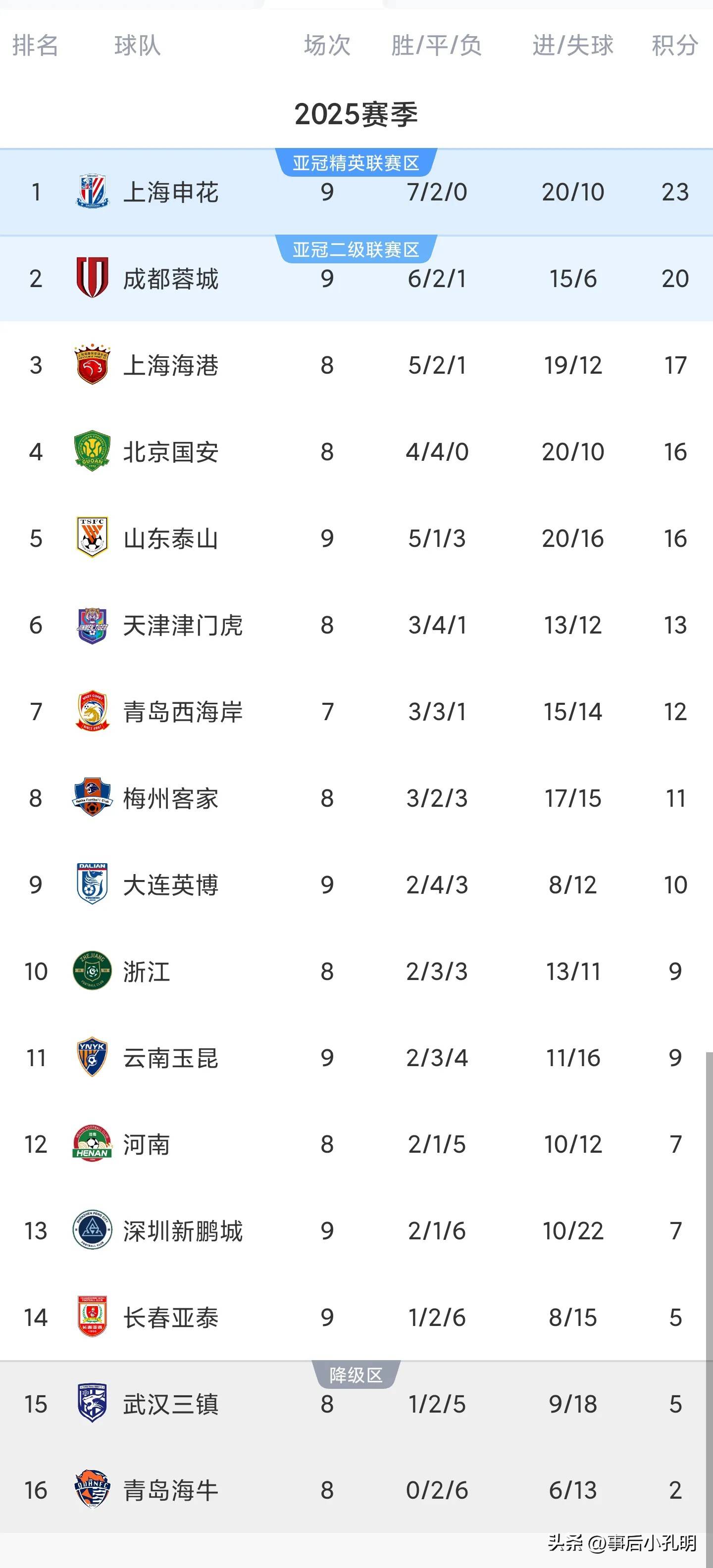Click the vertical scrollbar on right edge
The width and height of the screenshot is (713, 1568).
click(709, 1278)
